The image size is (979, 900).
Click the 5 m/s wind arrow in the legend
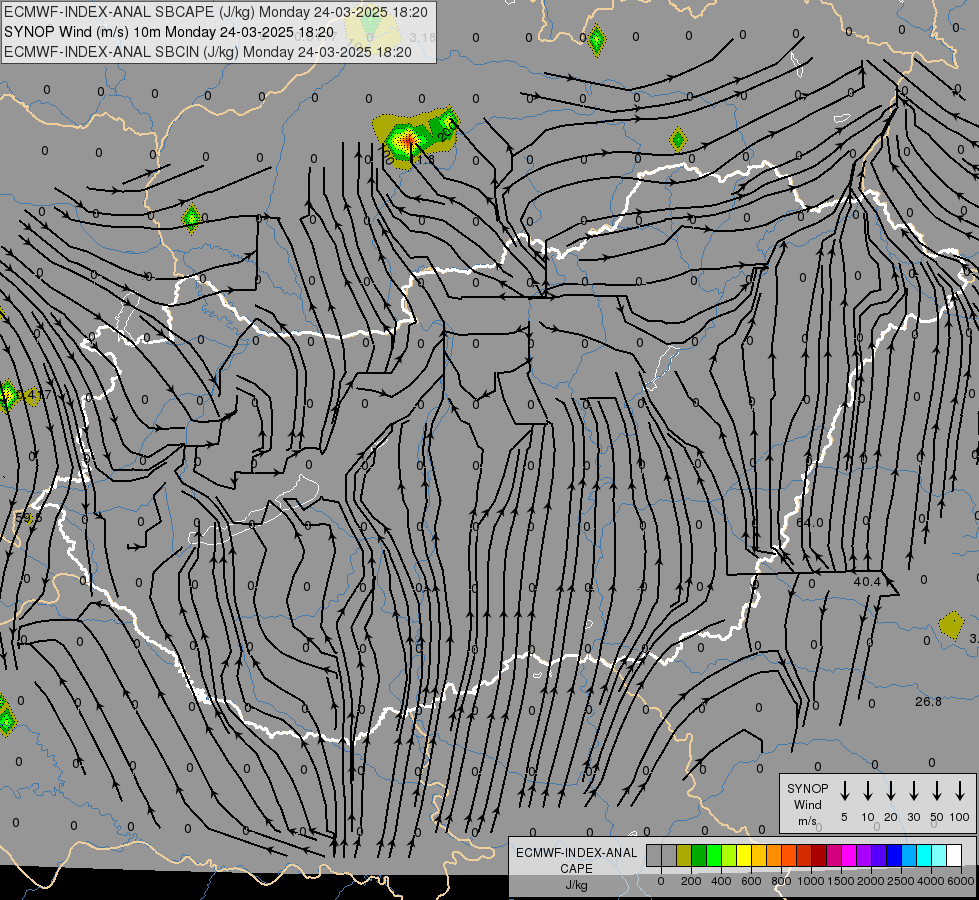[x=845, y=791]
